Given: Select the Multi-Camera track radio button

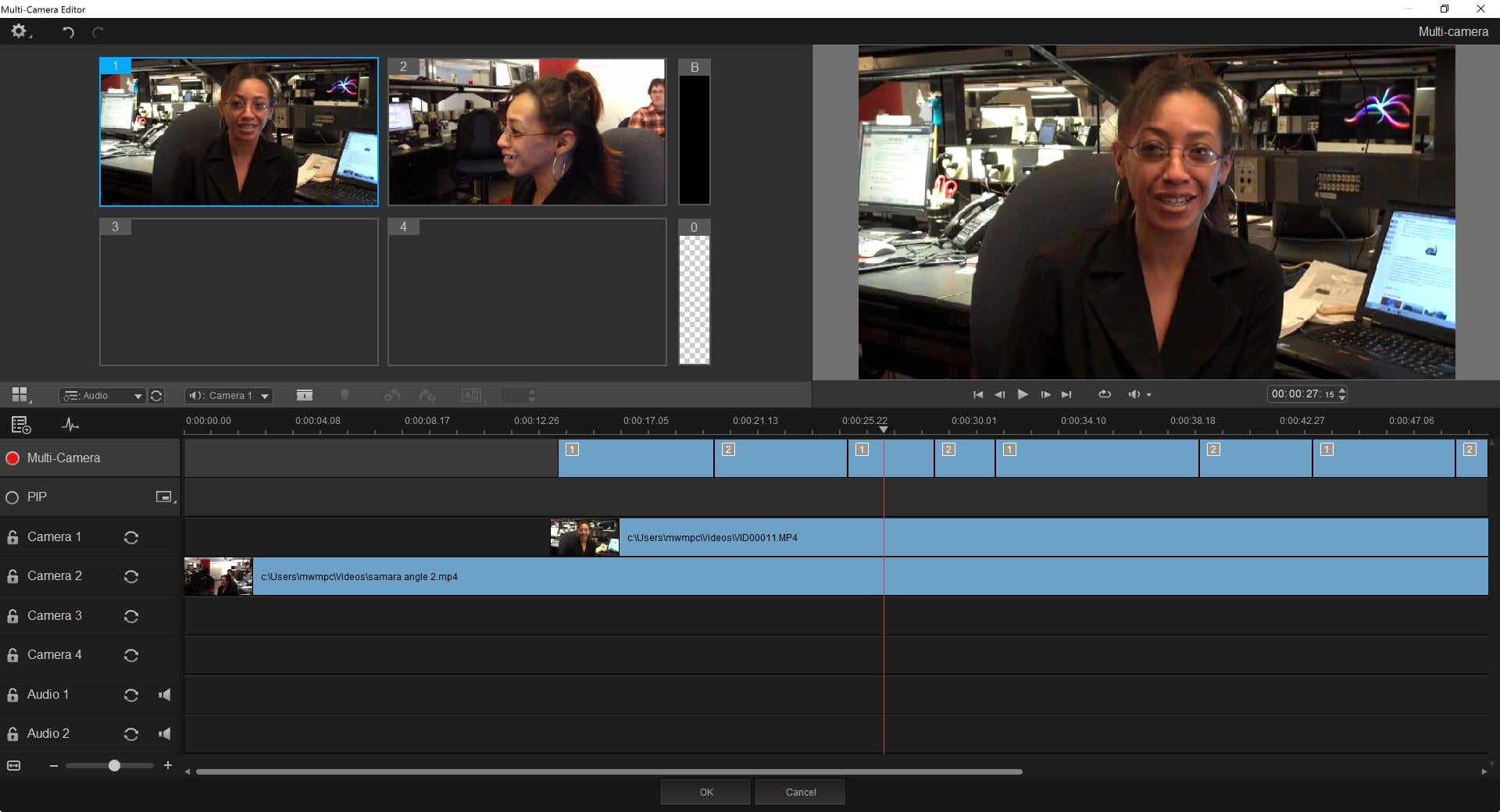Looking at the screenshot, I should coord(12,458).
